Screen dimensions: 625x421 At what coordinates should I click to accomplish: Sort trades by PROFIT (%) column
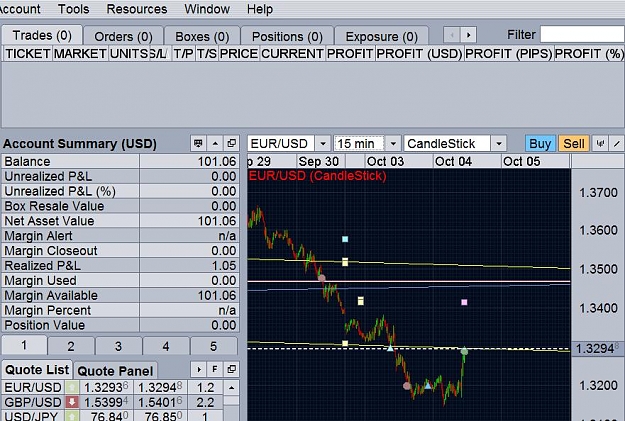coord(589,53)
